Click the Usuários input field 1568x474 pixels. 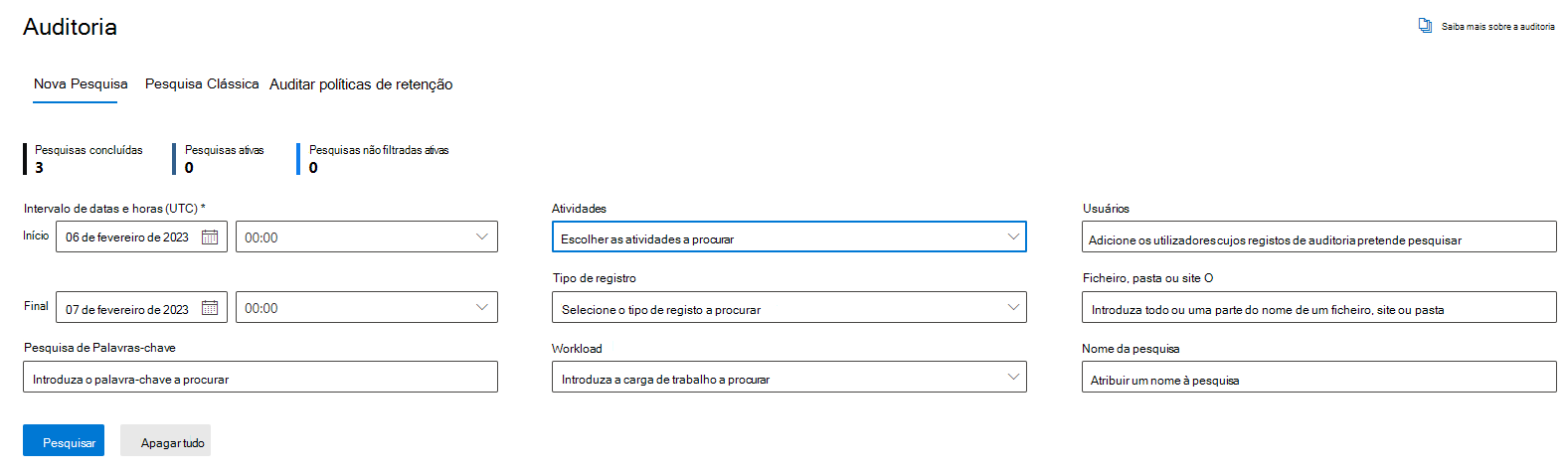1319,237
